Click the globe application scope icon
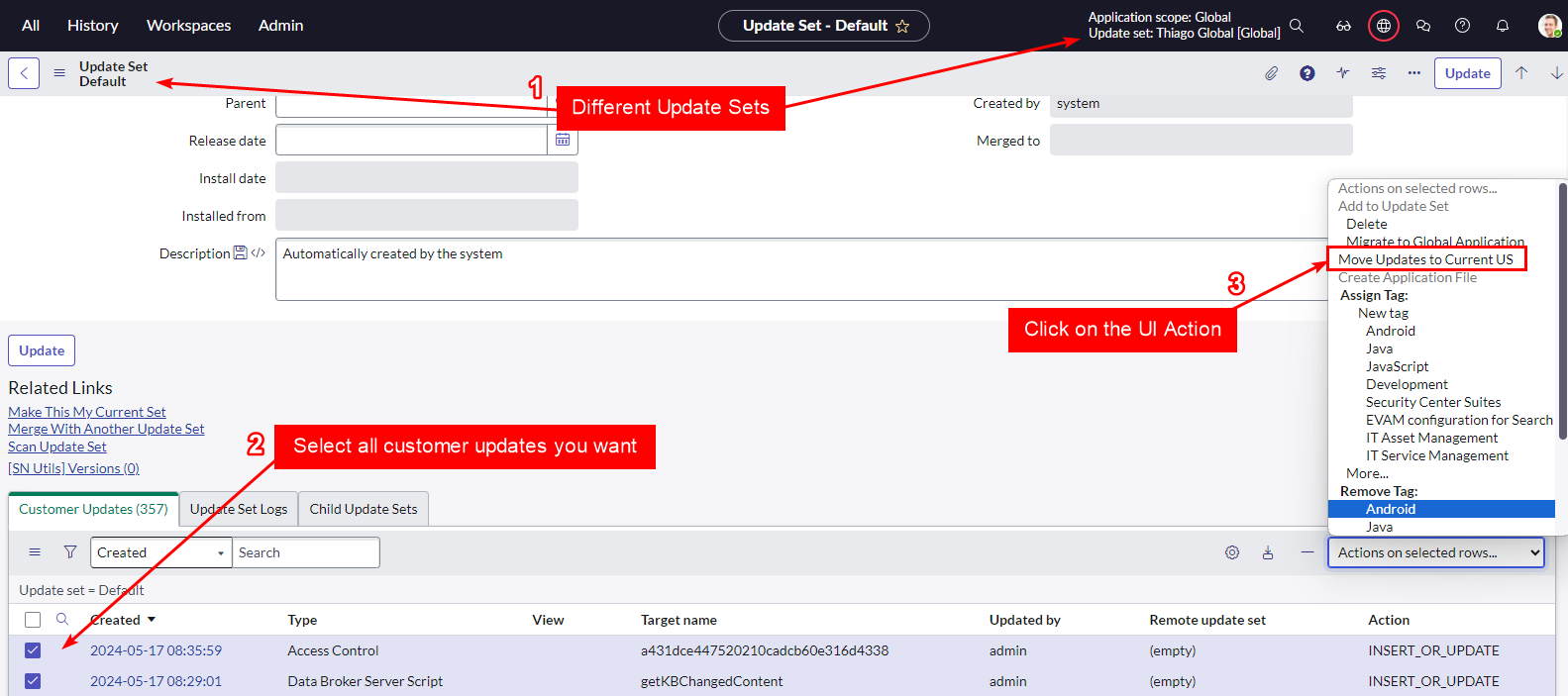 click(x=1383, y=26)
